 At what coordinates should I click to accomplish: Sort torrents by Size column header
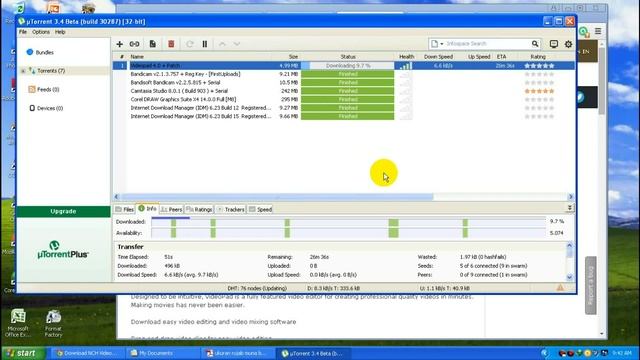[293, 57]
